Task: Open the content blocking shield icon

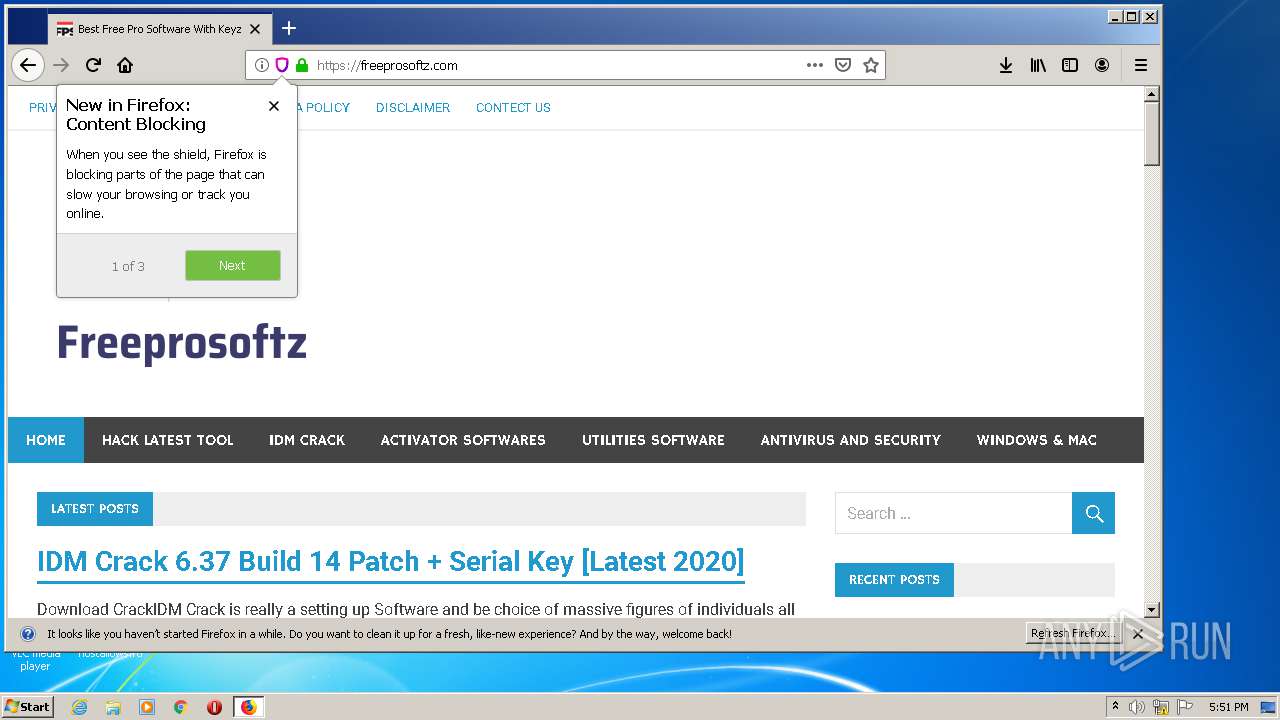Action: pos(282,65)
